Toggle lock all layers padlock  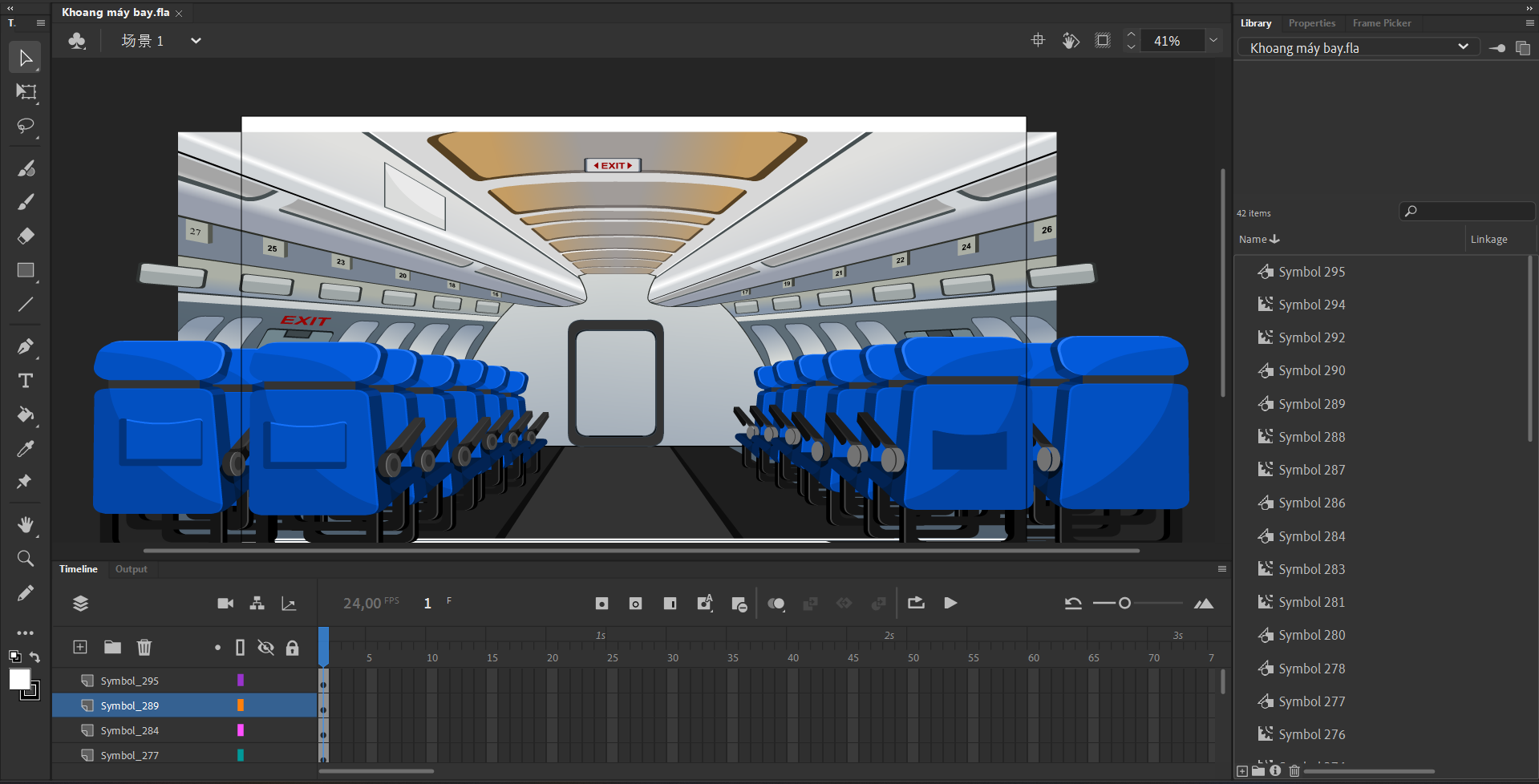(x=293, y=648)
